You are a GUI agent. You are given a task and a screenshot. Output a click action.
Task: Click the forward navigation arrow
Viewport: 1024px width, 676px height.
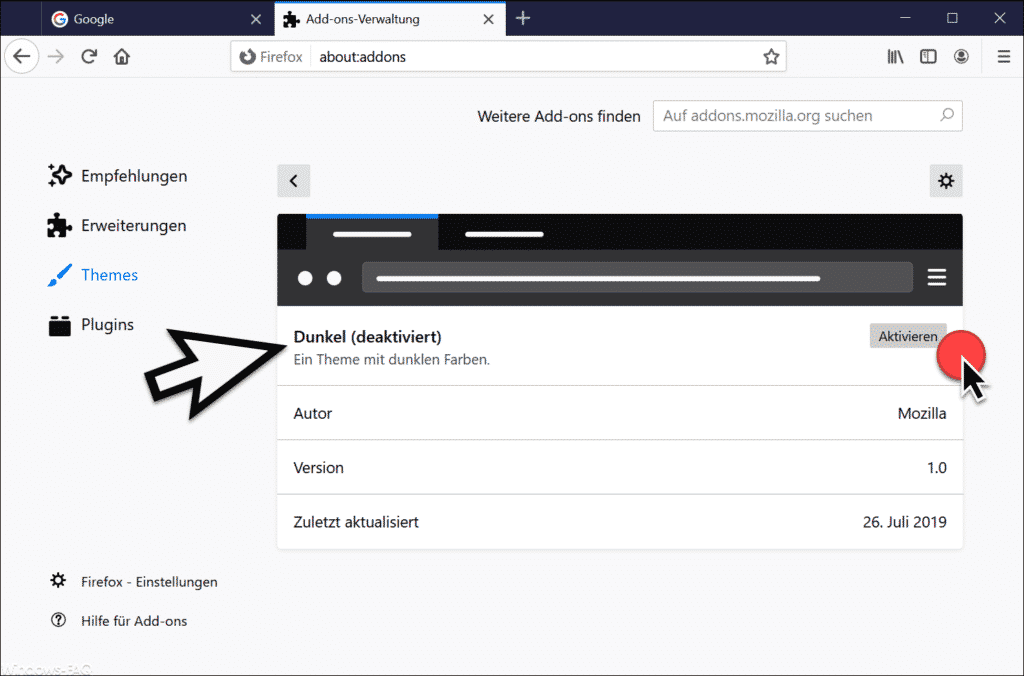coord(56,57)
